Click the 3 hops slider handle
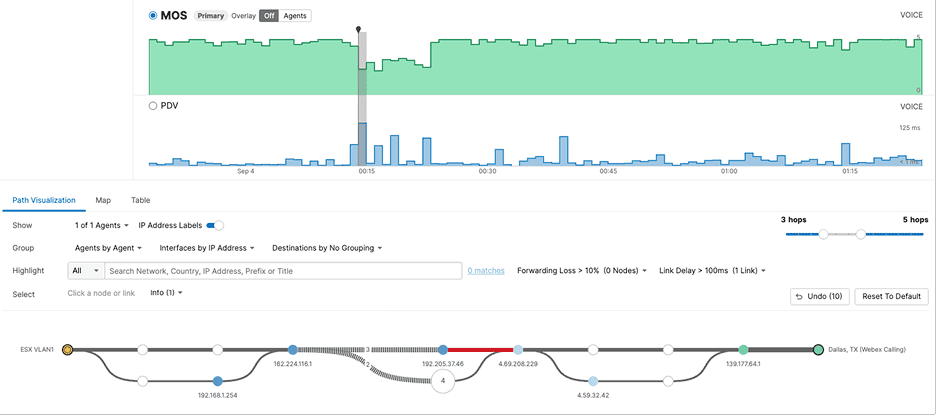This screenshot has height=416, width=937. [x=823, y=234]
